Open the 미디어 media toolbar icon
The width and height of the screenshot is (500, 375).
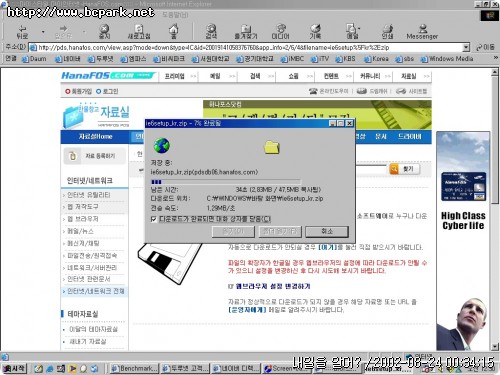point(281,32)
